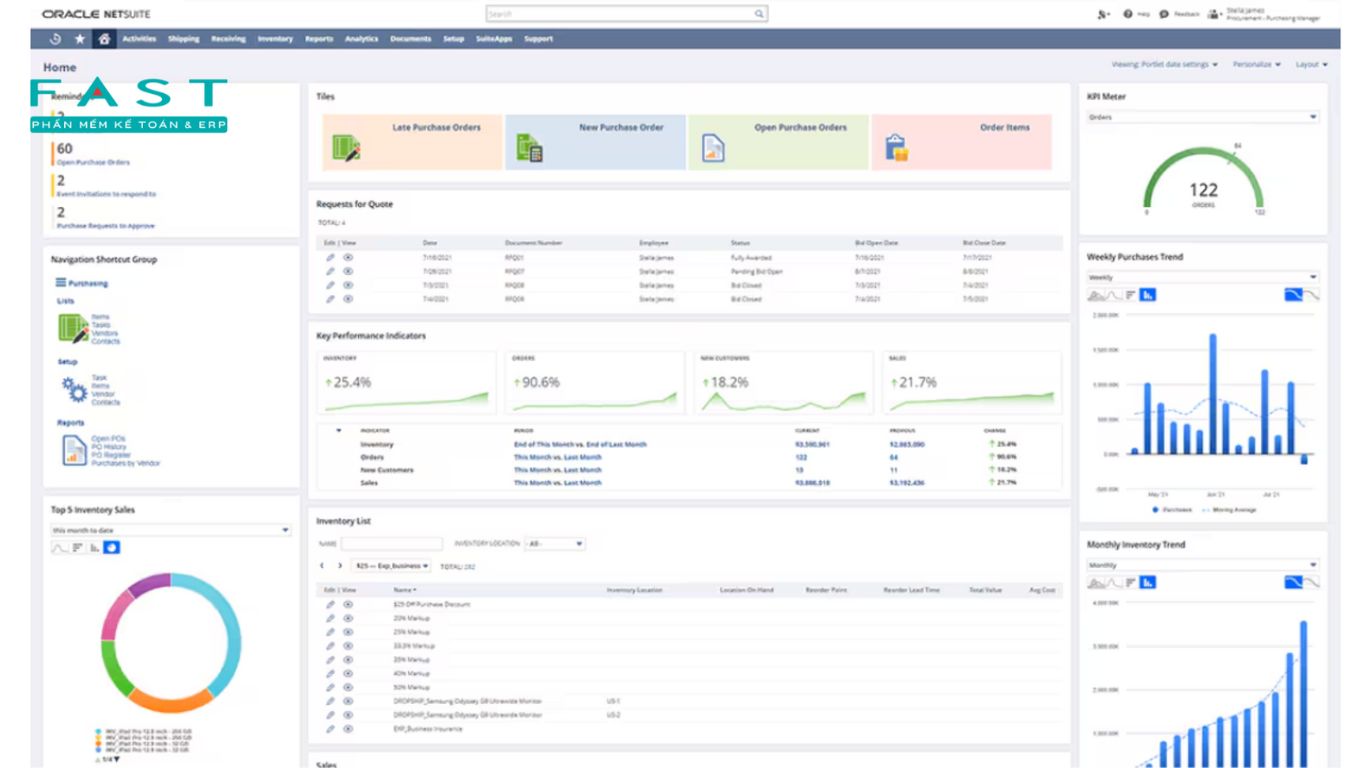Screen dimensions: 1366x768
Task: Open the Inventory Location filter dropdown
Action: point(554,544)
